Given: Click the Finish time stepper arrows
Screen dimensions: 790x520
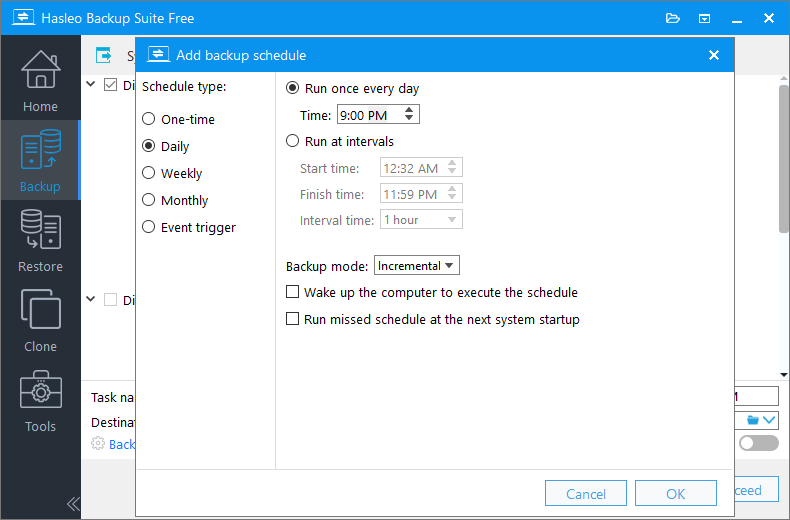Looking at the screenshot, I should click(452, 193).
